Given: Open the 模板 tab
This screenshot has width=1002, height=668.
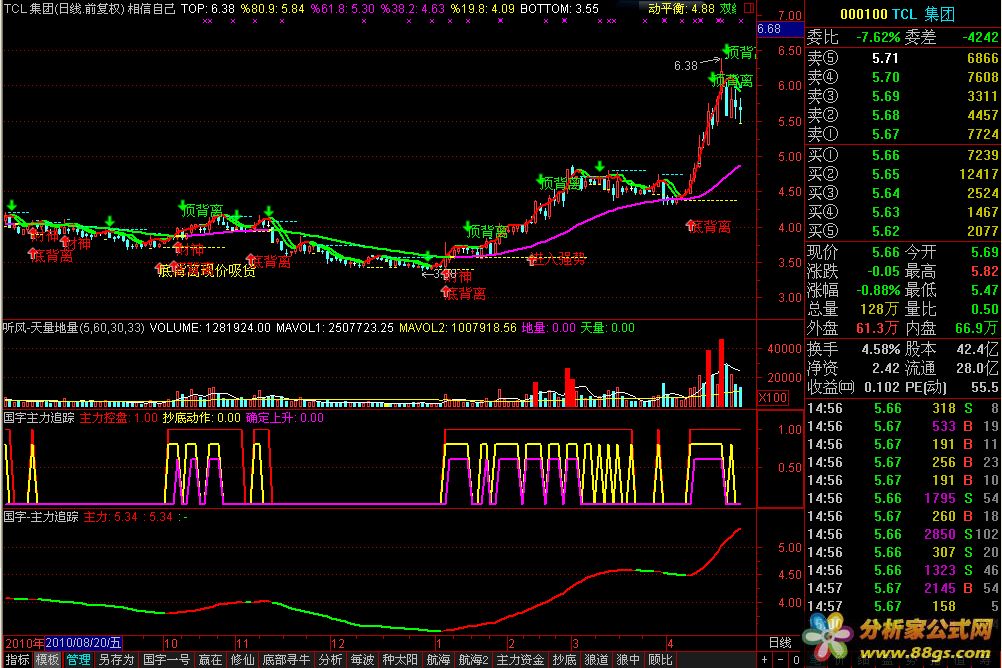Looking at the screenshot, I should click(47, 660).
